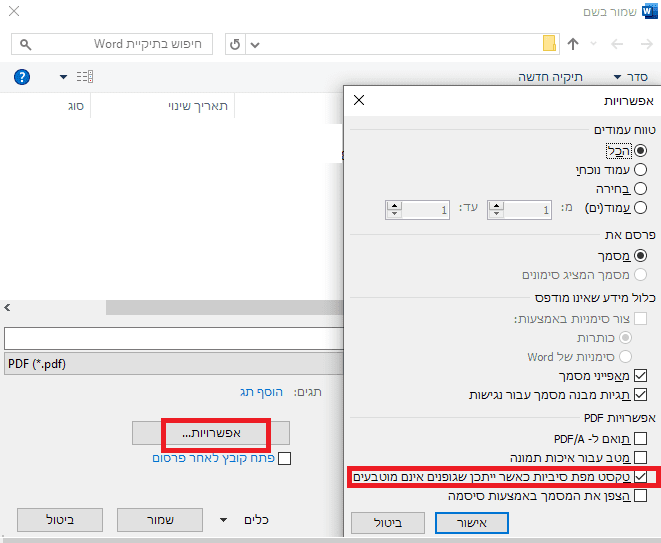The height and width of the screenshot is (543, 661).
Task: Select the מסמך publish radio button
Action: pyautogui.click(x=640, y=255)
